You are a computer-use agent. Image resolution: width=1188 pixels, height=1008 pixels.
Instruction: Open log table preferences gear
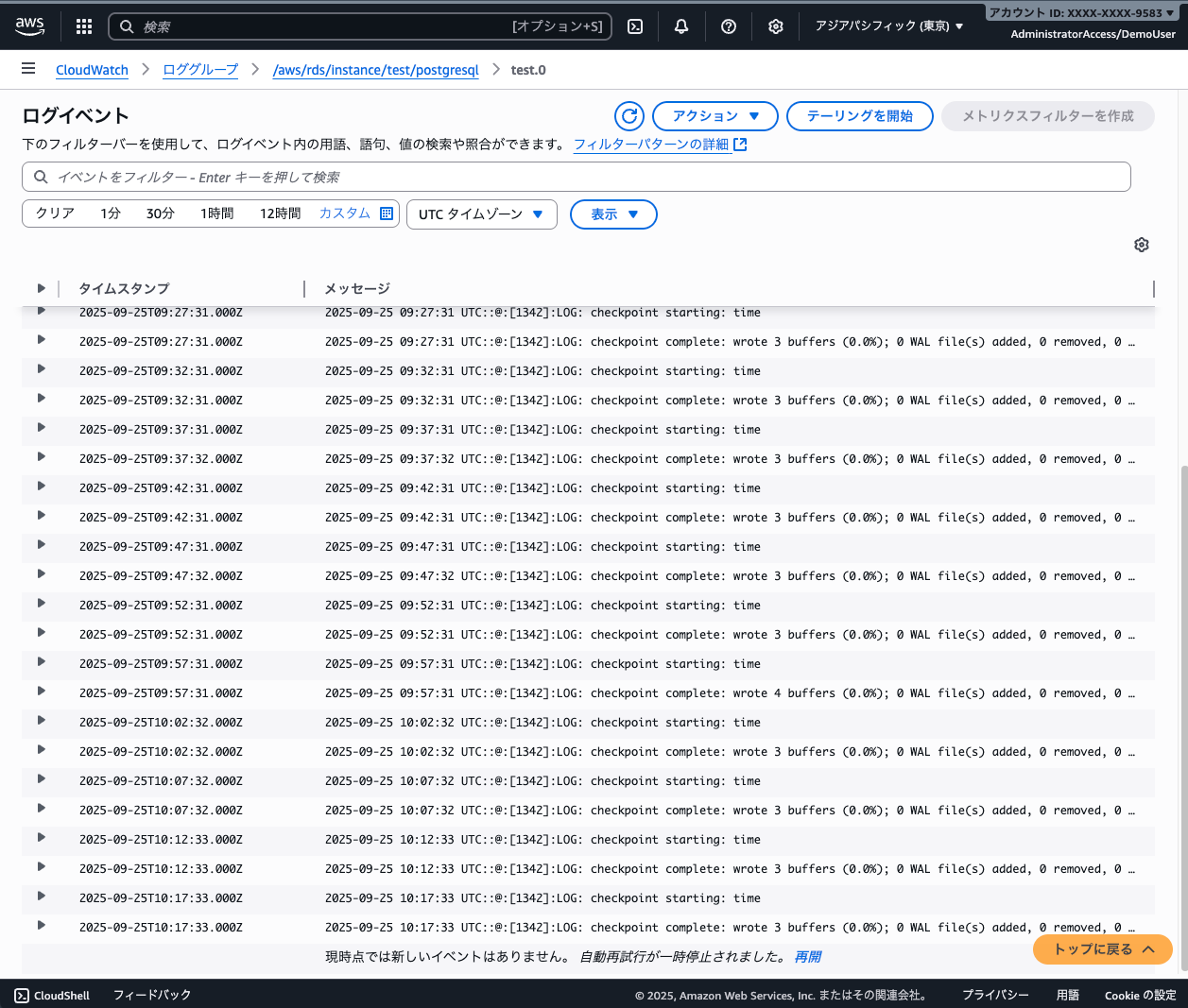pyautogui.click(x=1142, y=245)
